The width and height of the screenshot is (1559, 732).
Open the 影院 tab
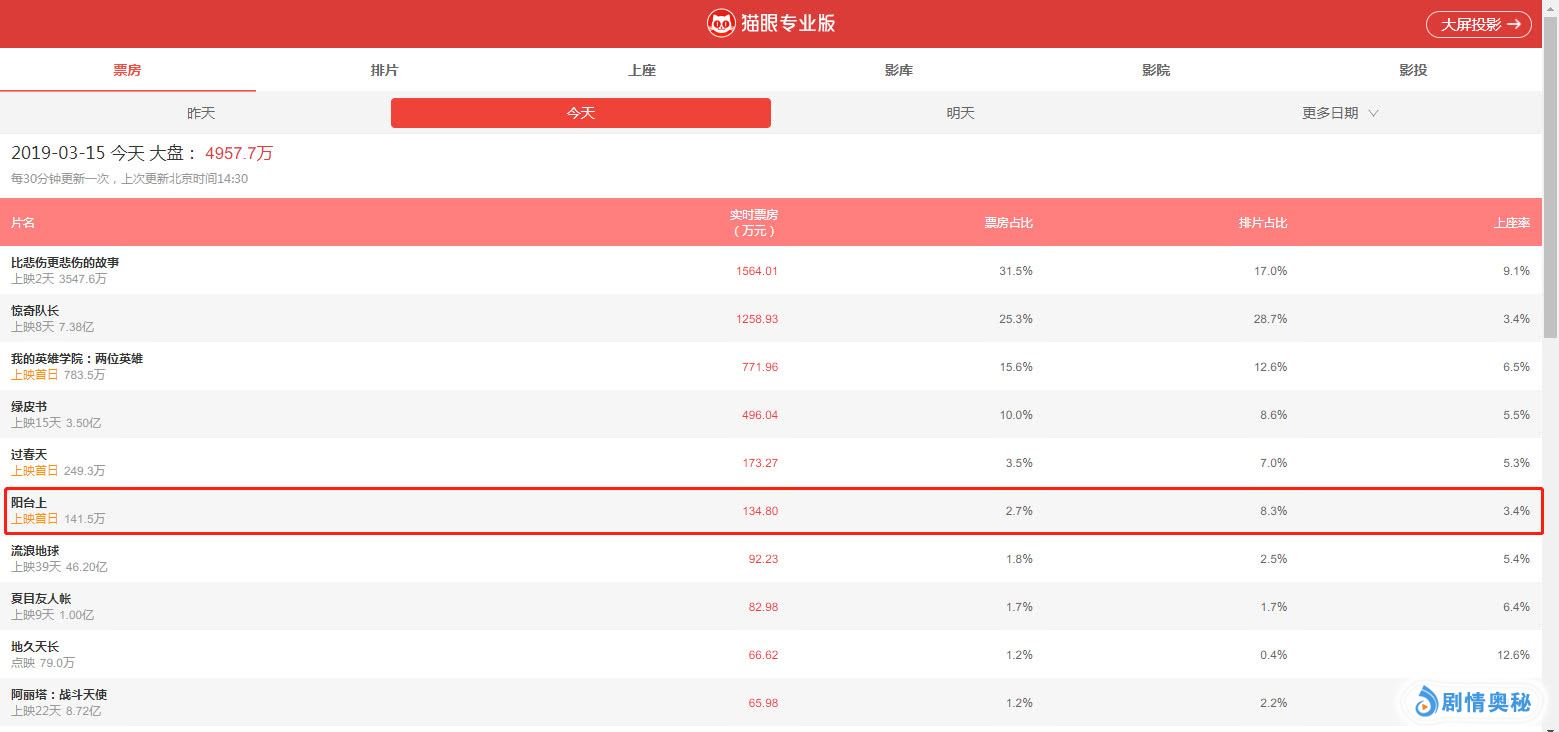click(1155, 70)
